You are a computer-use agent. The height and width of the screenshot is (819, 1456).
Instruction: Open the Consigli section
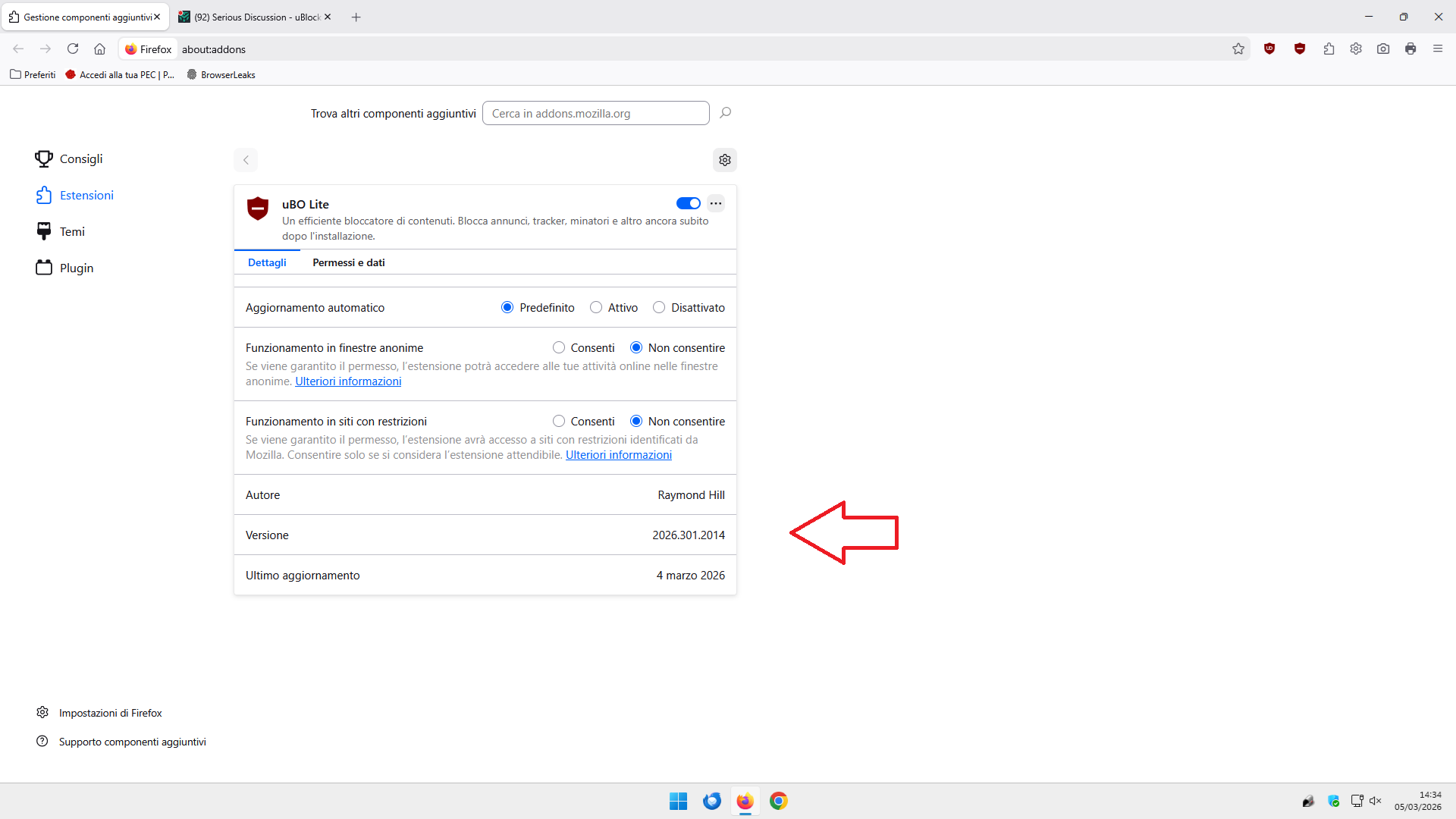(69, 158)
